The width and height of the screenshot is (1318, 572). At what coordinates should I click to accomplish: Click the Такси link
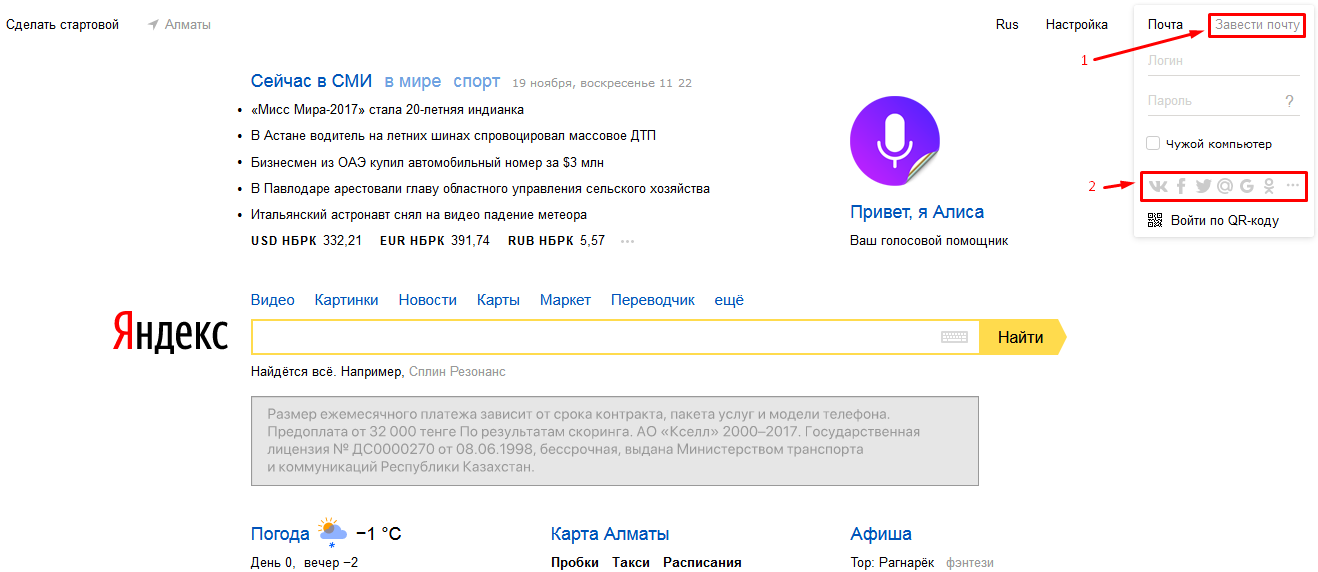pyautogui.click(x=631, y=563)
